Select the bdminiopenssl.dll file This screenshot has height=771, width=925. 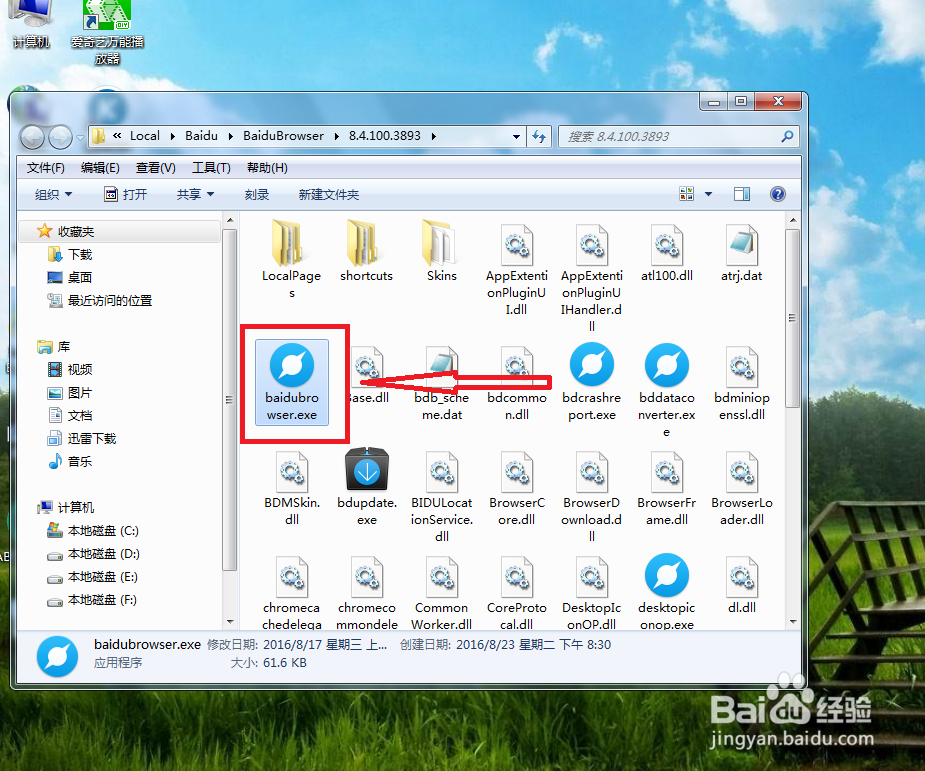tap(742, 382)
